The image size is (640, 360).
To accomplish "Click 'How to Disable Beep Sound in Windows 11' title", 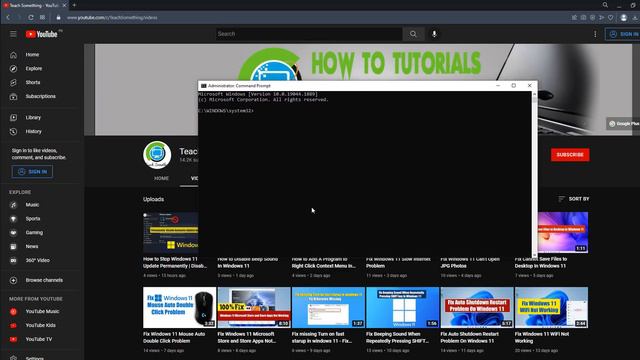I will (247, 262).
